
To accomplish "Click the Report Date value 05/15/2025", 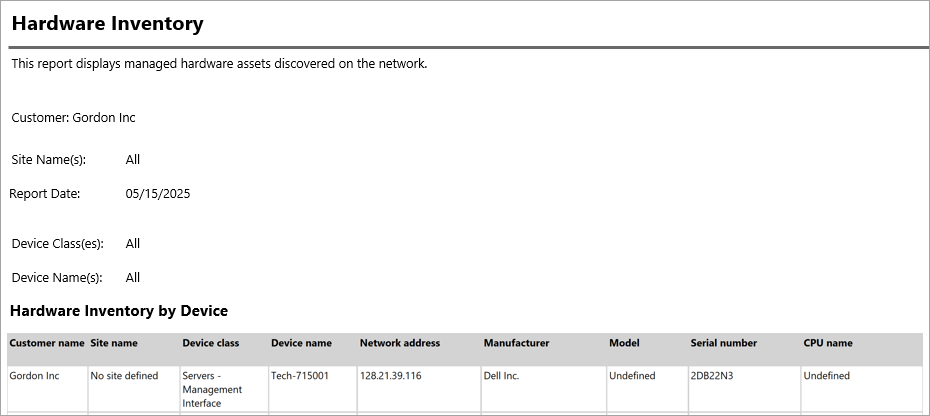I will 158,194.
